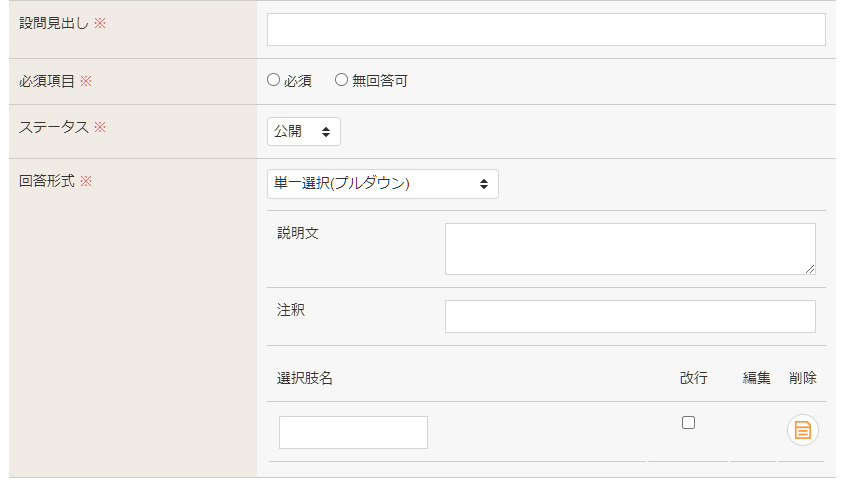Screen dimensions: 848x480
Task: Expand the 単一選択(プルダウン) answer format dropdown
Action: tap(383, 184)
